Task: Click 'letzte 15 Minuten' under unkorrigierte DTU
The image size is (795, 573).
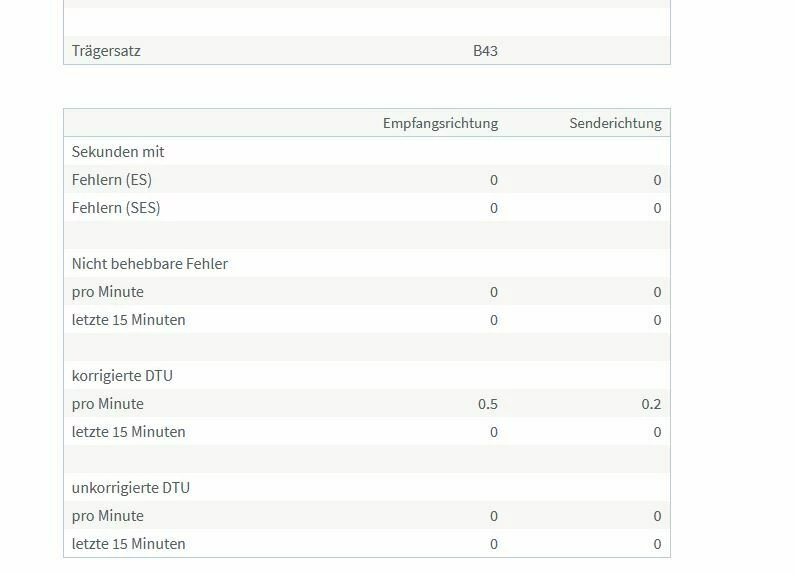Action: (x=129, y=544)
